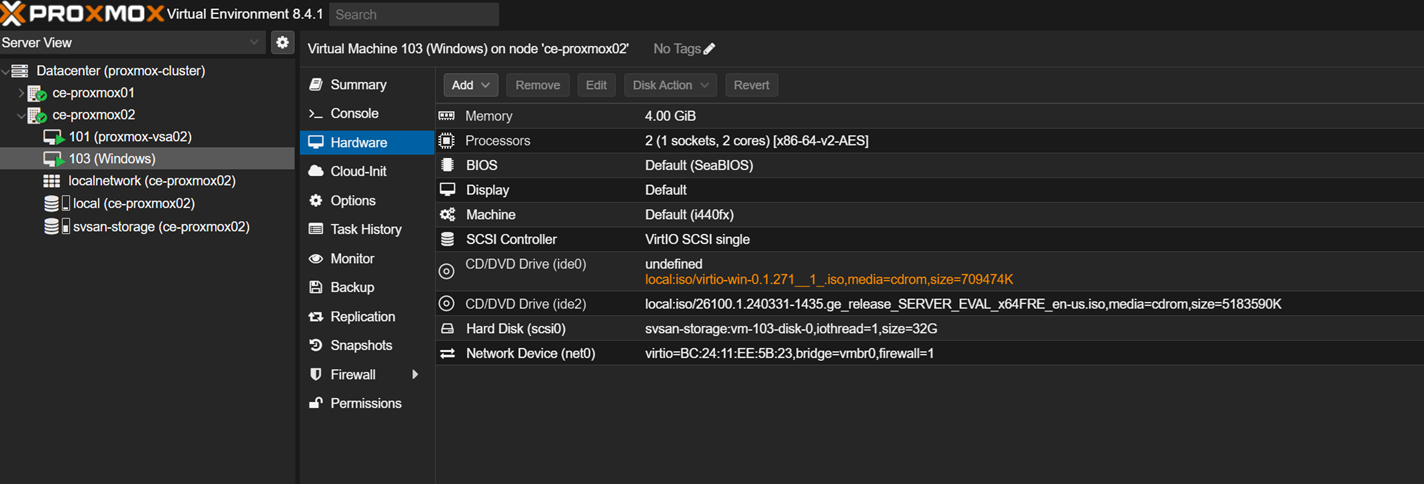Select the svsan-storage:vm-103-disk-0 value
The image size is (1424, 484).
[x=791, y=329]
